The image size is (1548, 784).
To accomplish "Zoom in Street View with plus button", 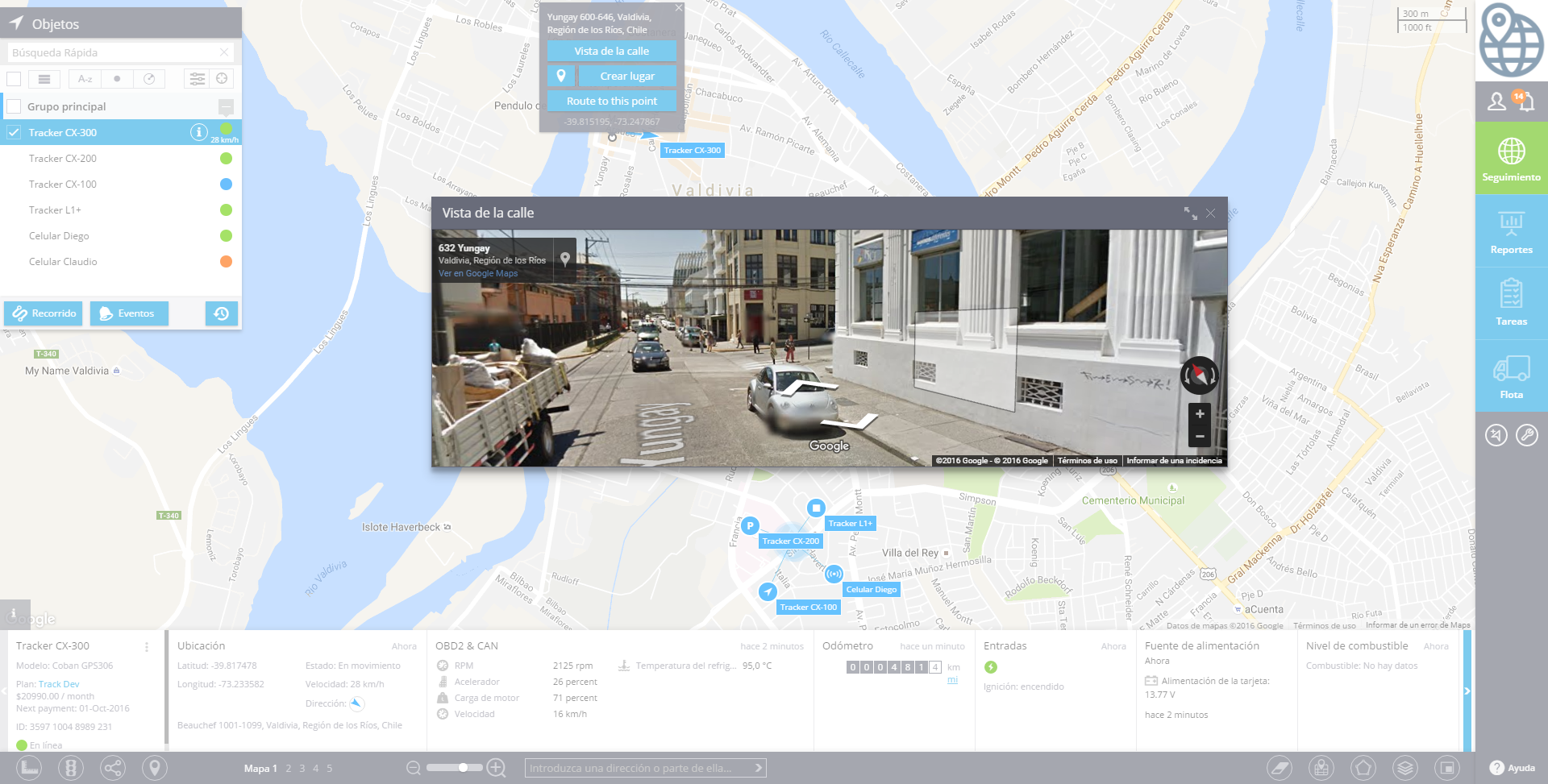I will tap(1200, 414).
